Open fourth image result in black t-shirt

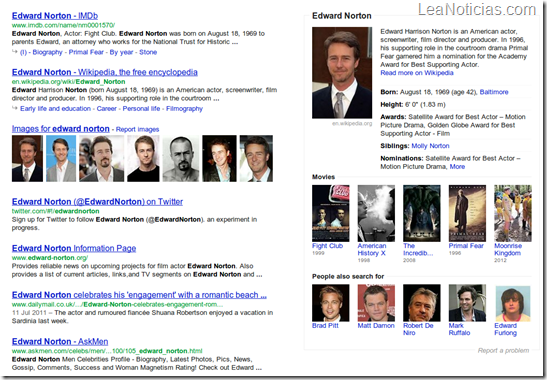[143, 158]
